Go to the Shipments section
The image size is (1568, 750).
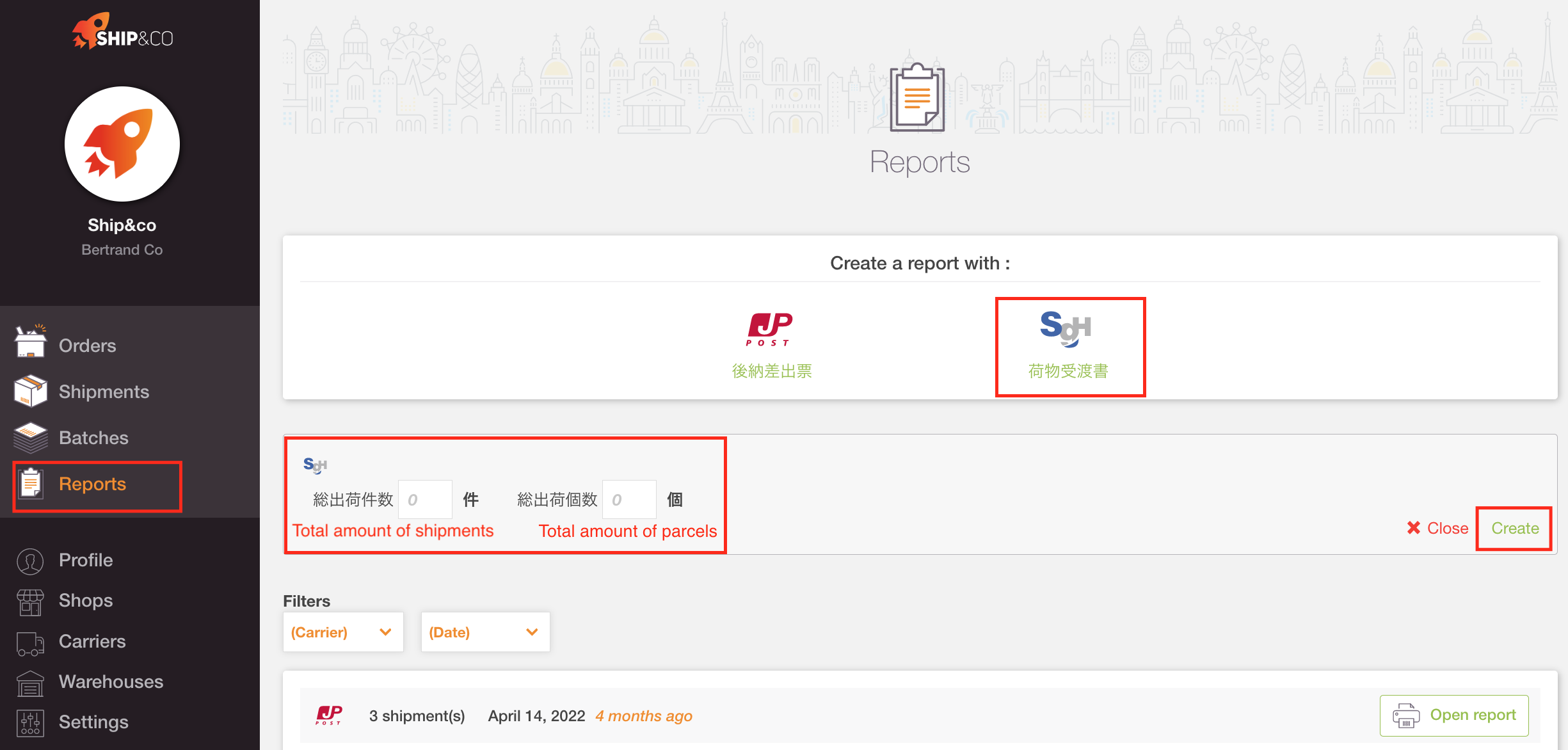pos(104,392)
